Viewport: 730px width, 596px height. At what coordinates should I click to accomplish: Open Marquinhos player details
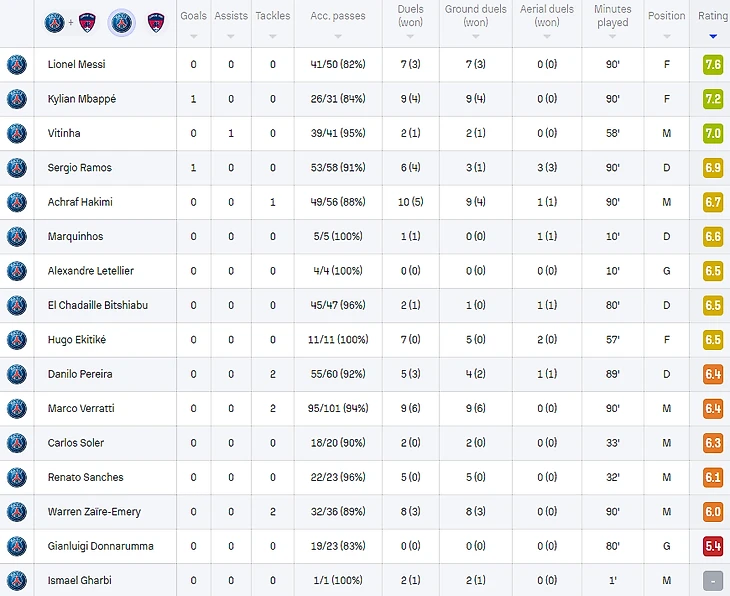(75, 237)
